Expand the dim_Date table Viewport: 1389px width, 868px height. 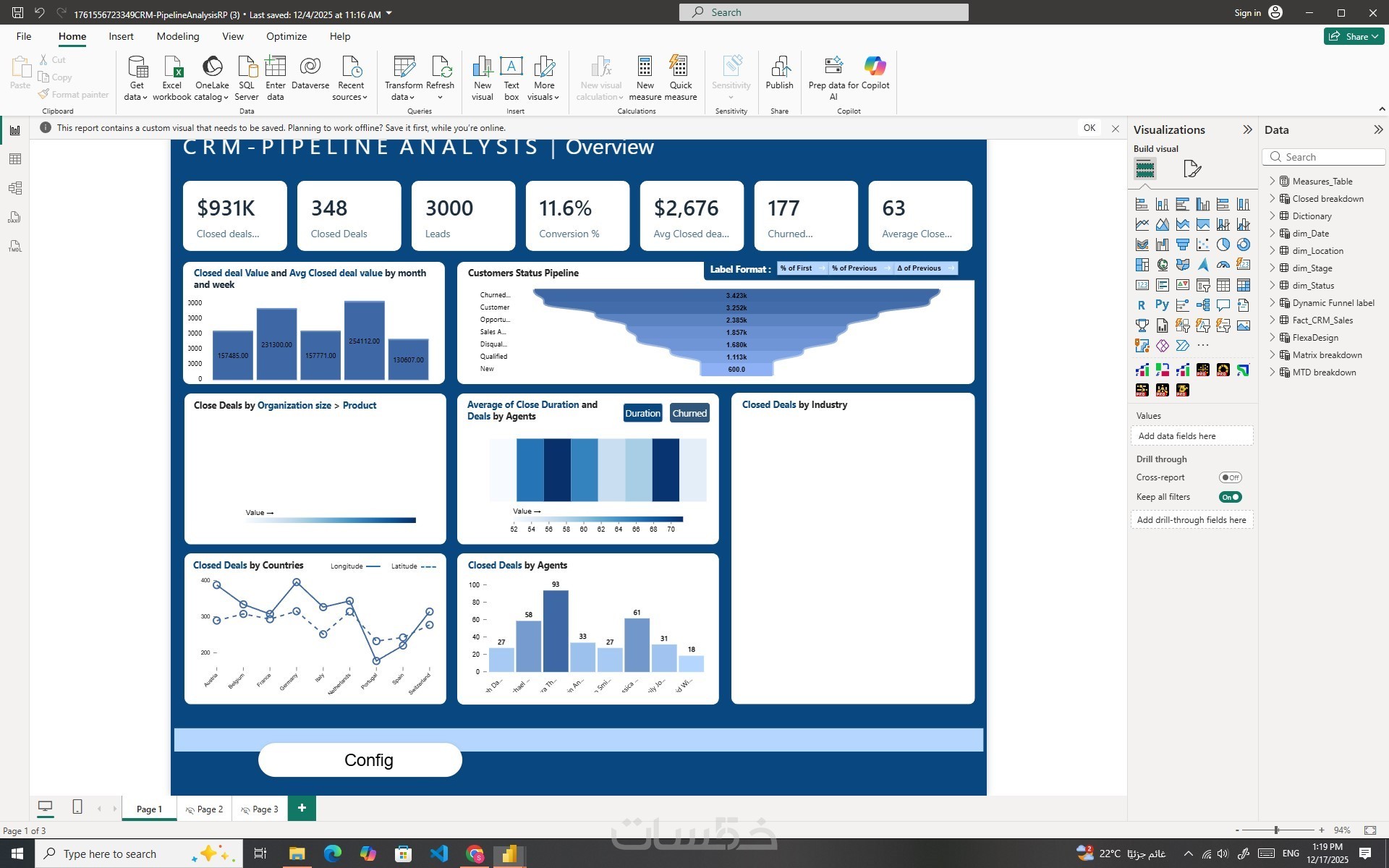click(1273, 233)
